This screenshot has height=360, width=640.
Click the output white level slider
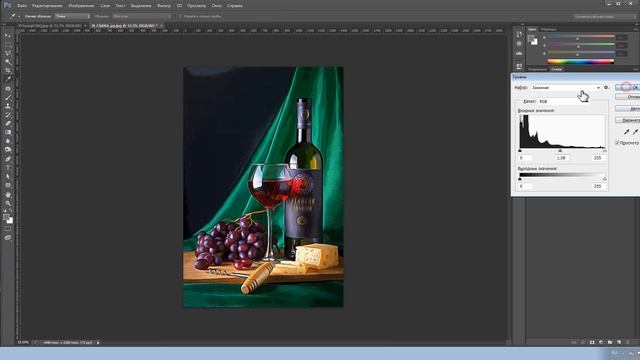point(604,179)
